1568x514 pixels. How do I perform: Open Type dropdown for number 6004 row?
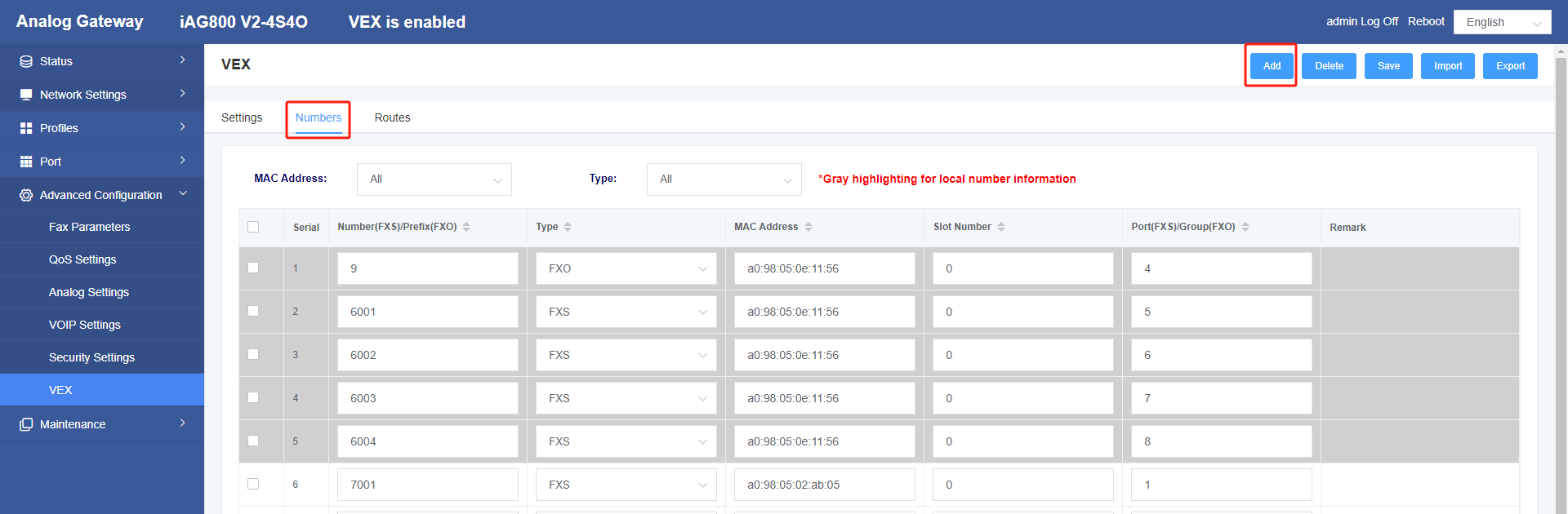[x=626, y=441]
